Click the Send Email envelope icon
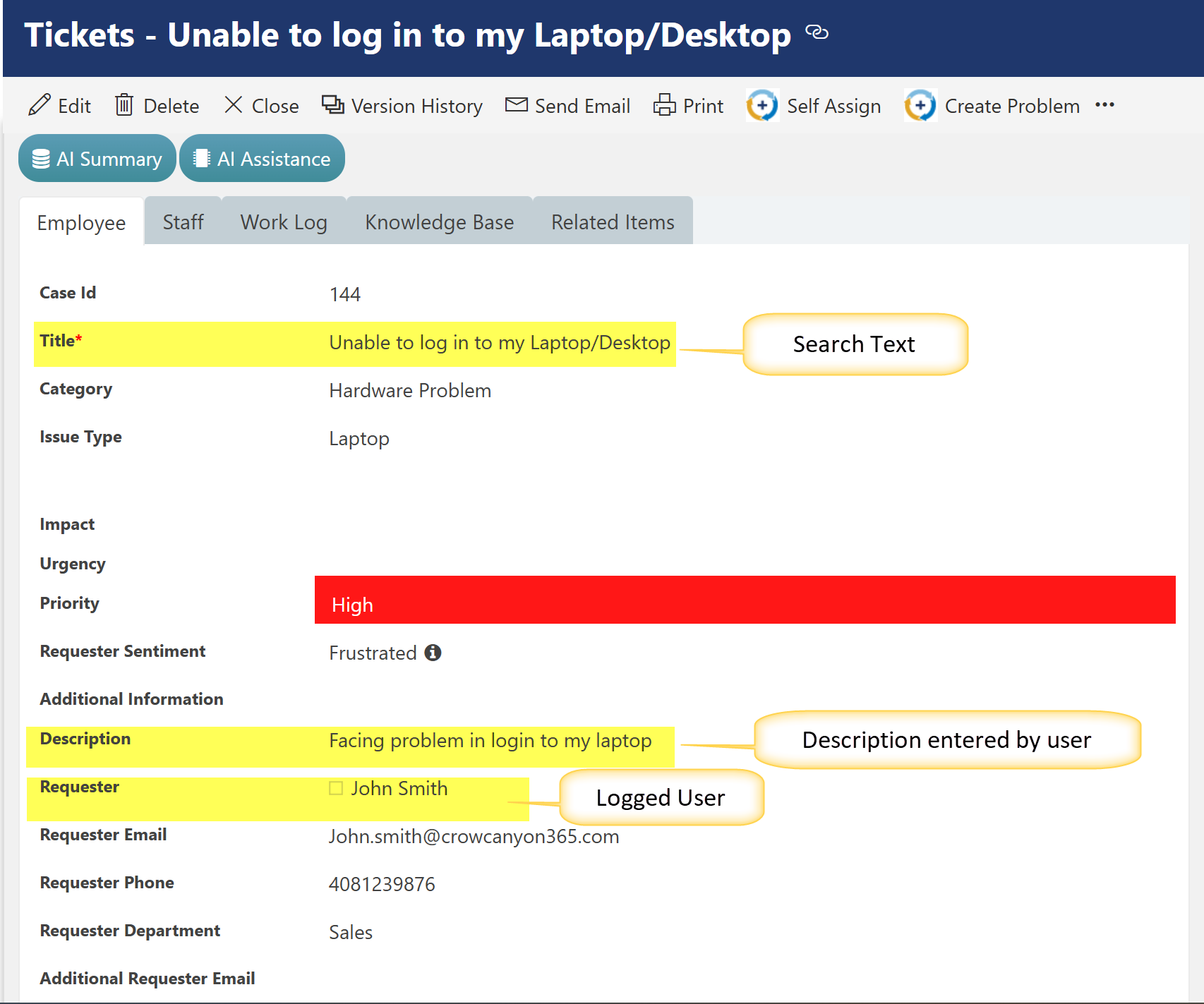The height and width of the screenshot is (1004, 1204). tap(517, 105)
